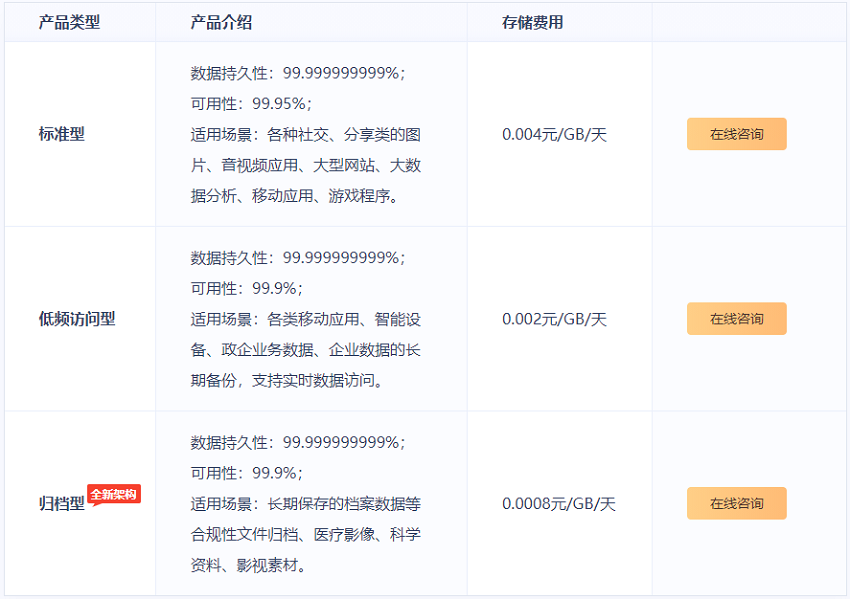The width and height of the screenshot is (850, 599).
Task: Click 可用性：99.9% line in 低频访问型 row
Action: [247, 288]
